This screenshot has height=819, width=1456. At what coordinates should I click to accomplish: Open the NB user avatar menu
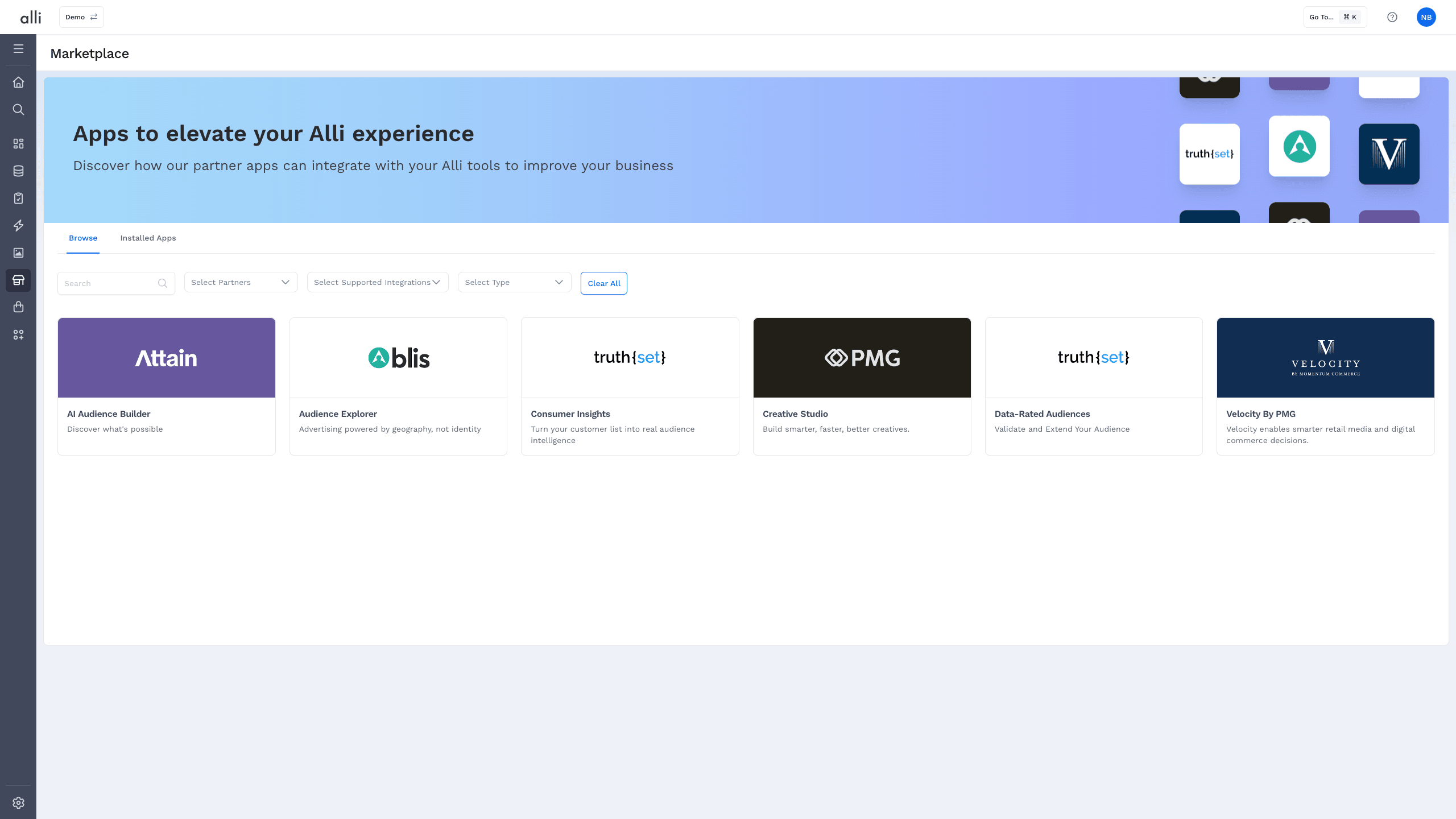pyautogui.click(x=1426, y=17)
